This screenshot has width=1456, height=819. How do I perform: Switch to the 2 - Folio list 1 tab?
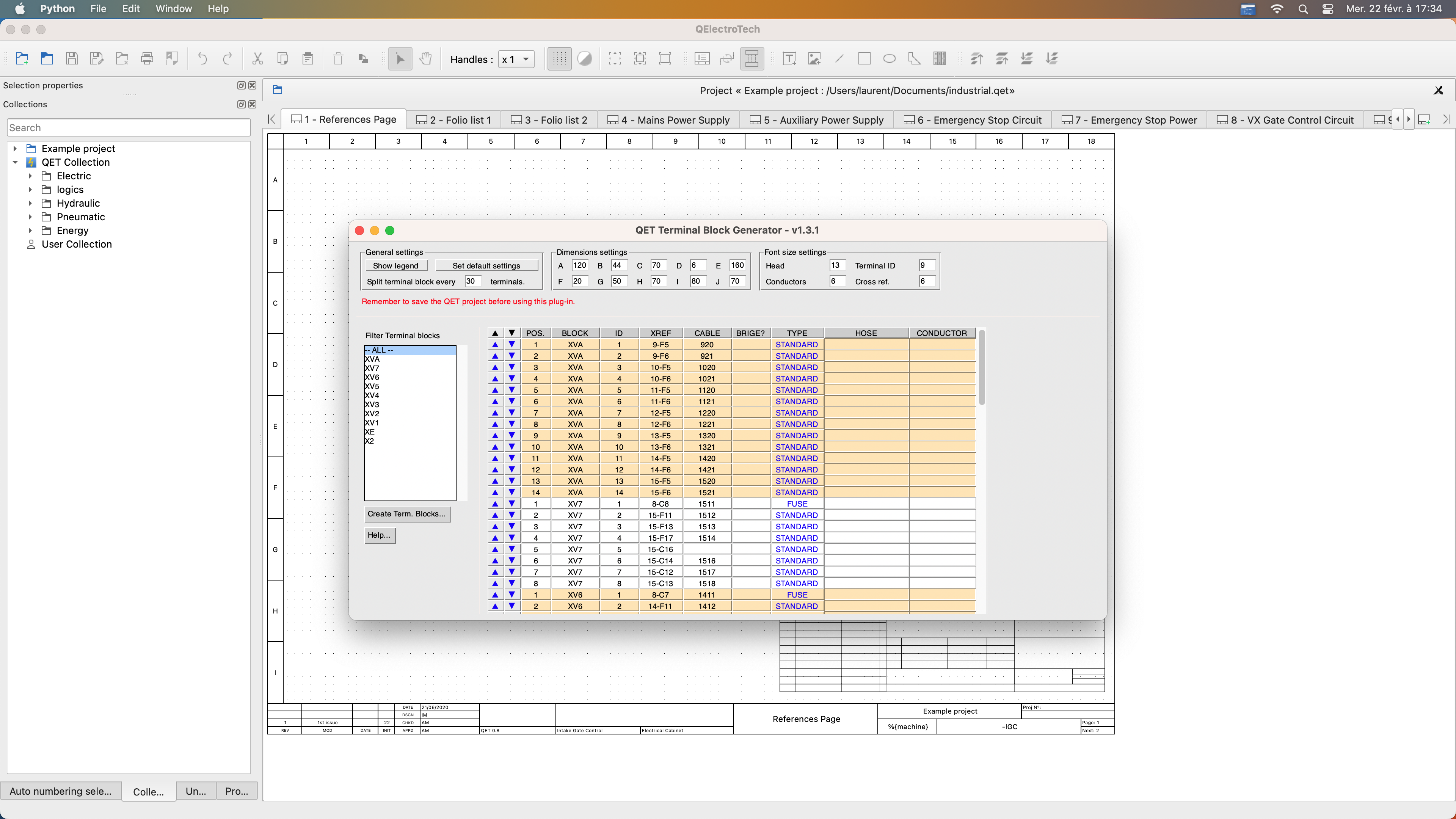453,120
